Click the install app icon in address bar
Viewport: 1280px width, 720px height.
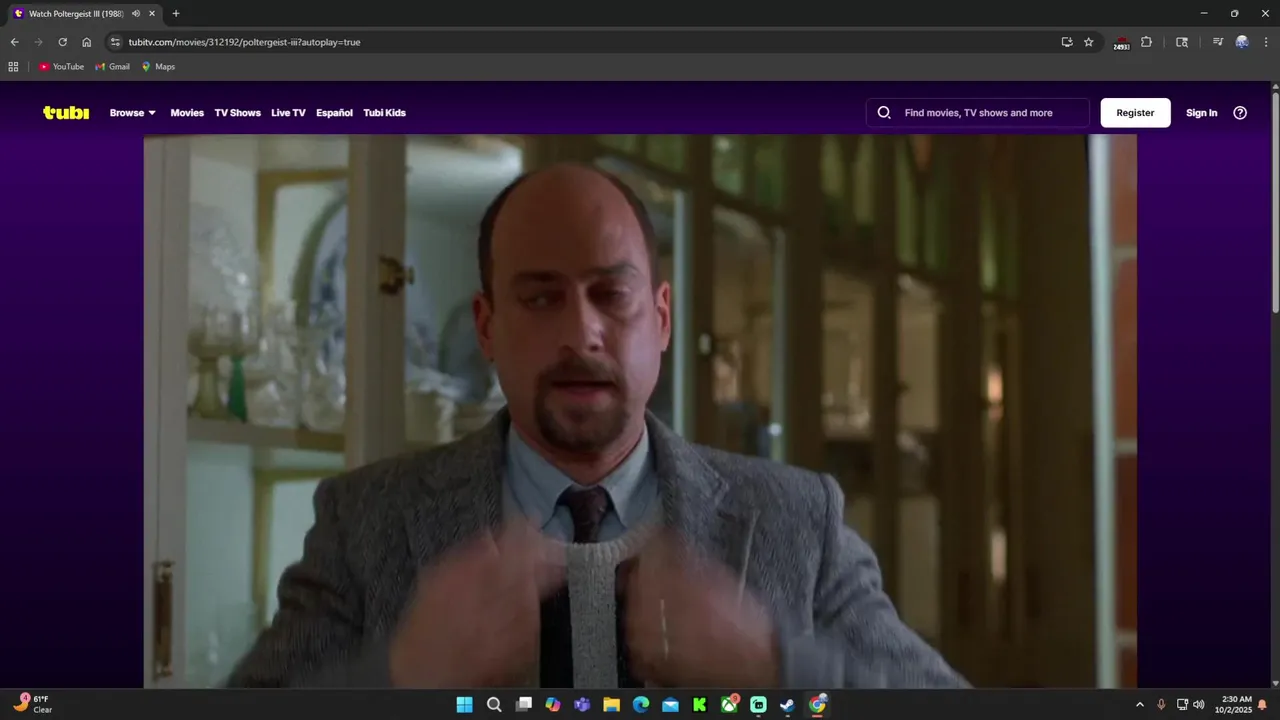[1067, 42]
